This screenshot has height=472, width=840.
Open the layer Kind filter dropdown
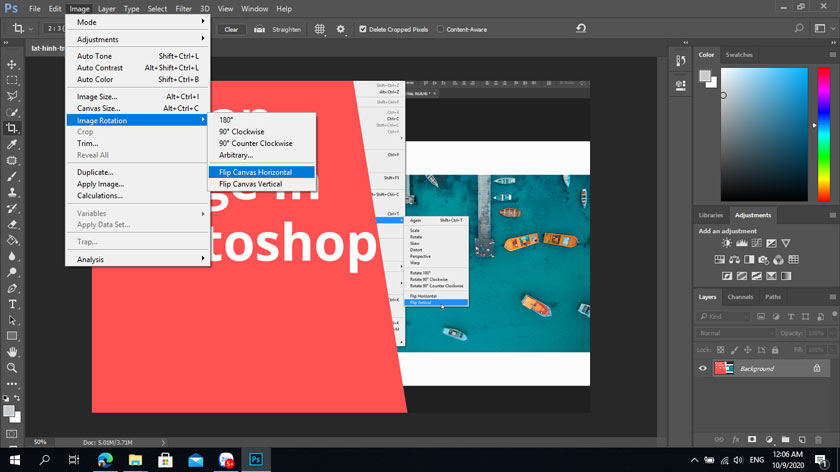[x=724, y=317]
